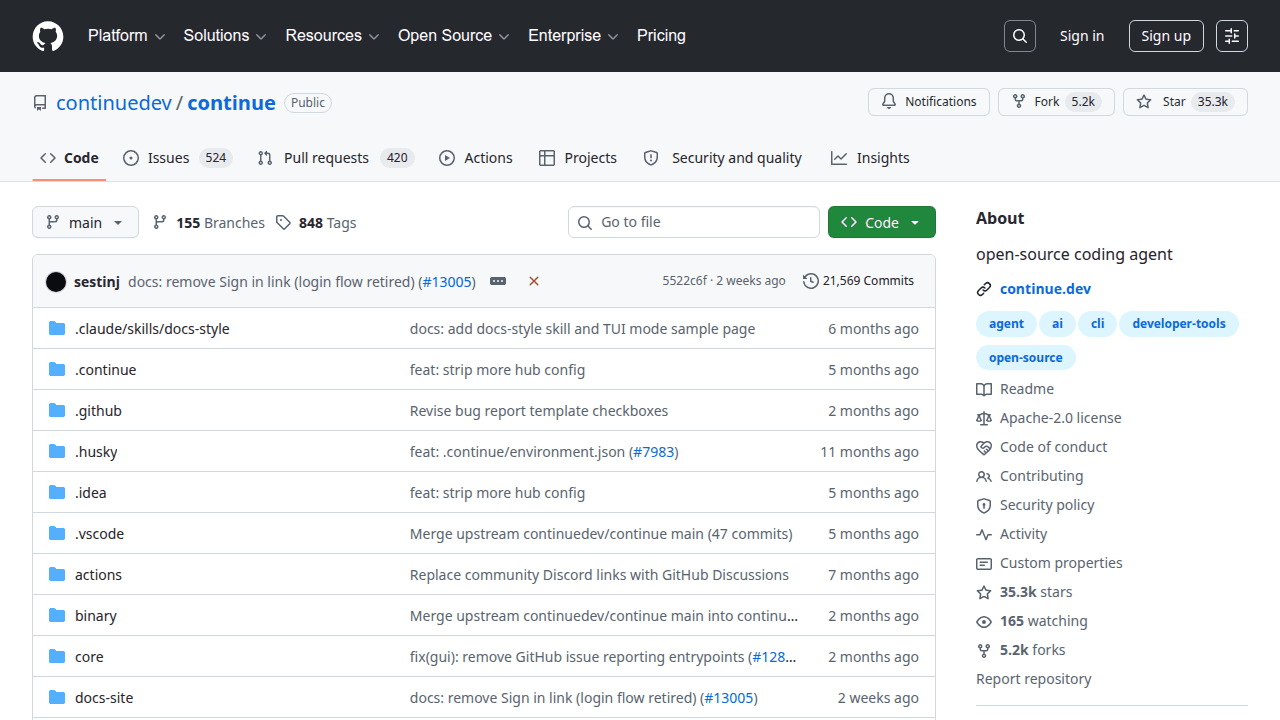The image size is (1280, 720).
Task: Click the .vscode folder icon
Action: pos(57,534)
